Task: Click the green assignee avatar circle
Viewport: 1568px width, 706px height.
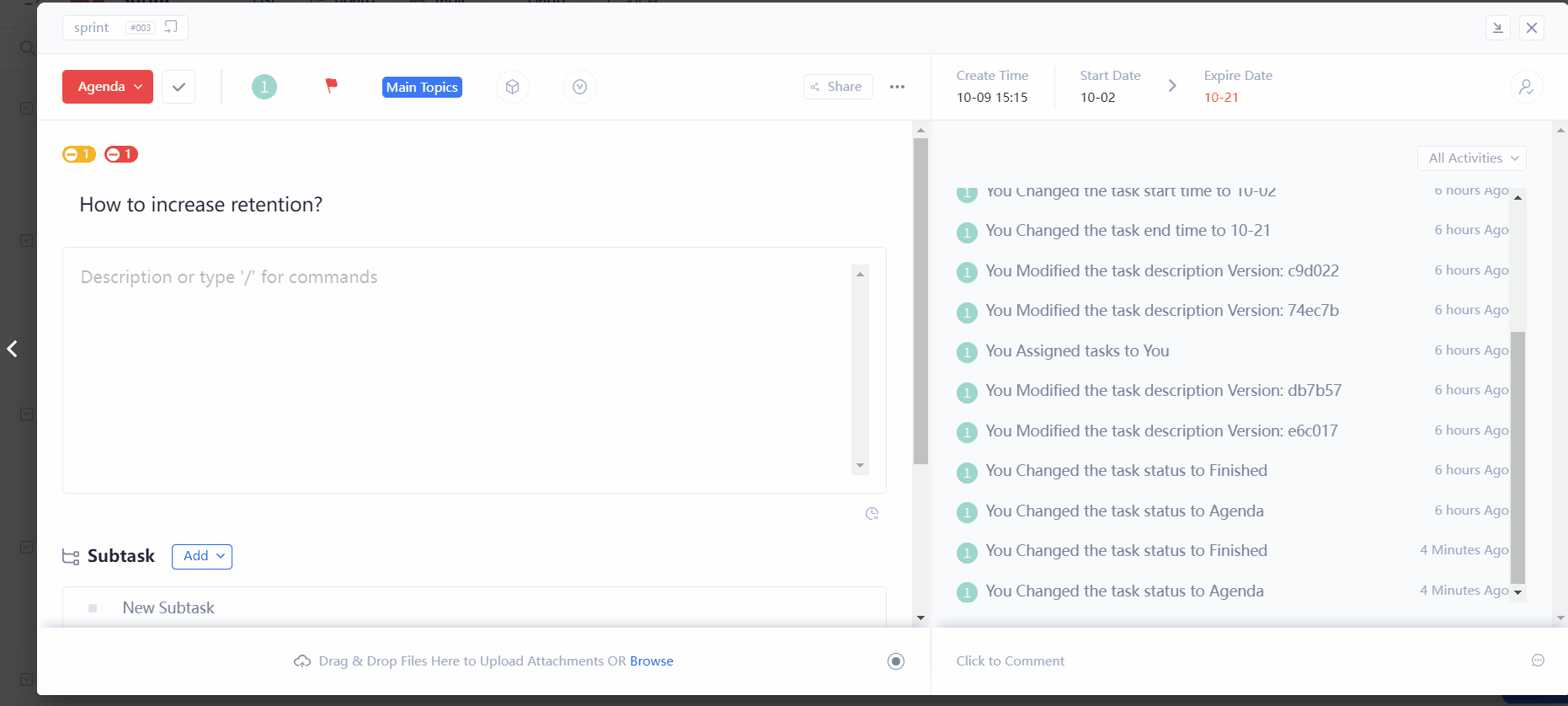Action: click(264, 87)
